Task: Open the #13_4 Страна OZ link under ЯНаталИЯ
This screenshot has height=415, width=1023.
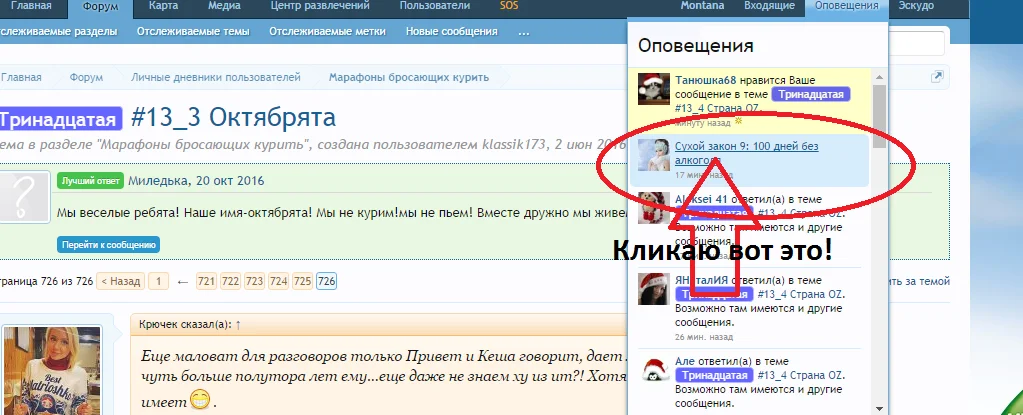Action: (x=801, y=294)
